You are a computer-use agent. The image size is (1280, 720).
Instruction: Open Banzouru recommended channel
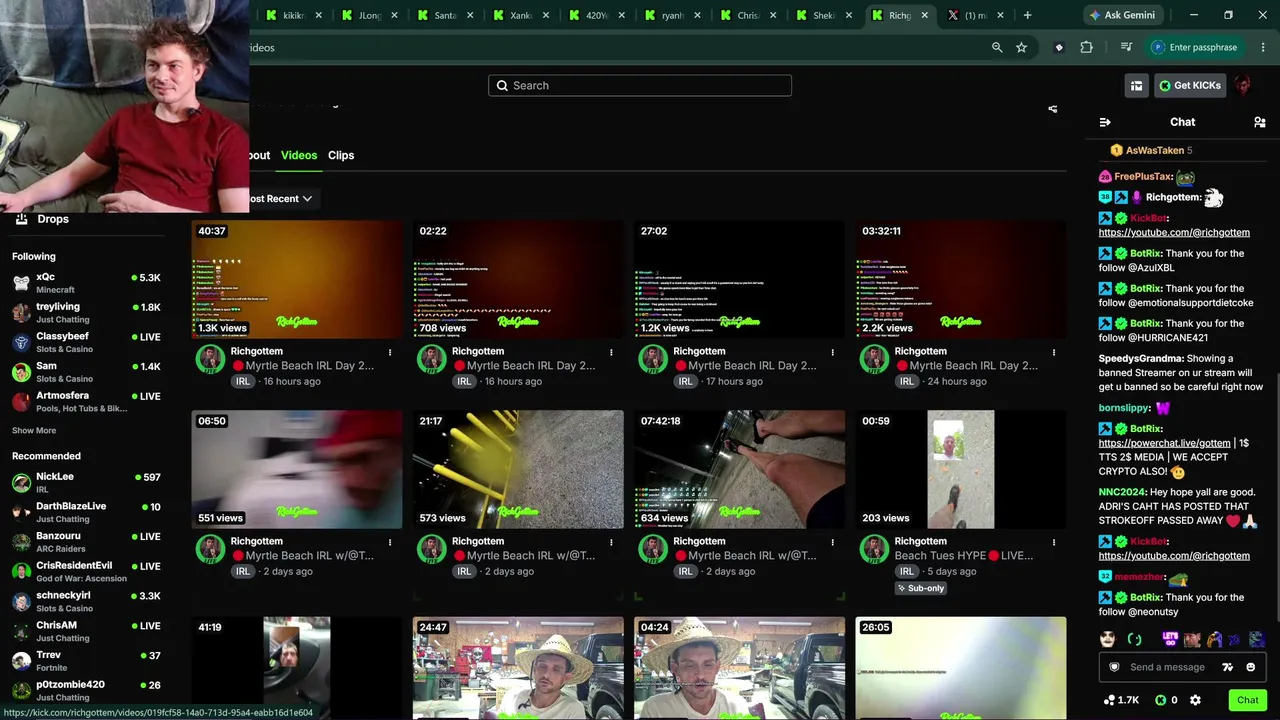click(x=86, y=542)
